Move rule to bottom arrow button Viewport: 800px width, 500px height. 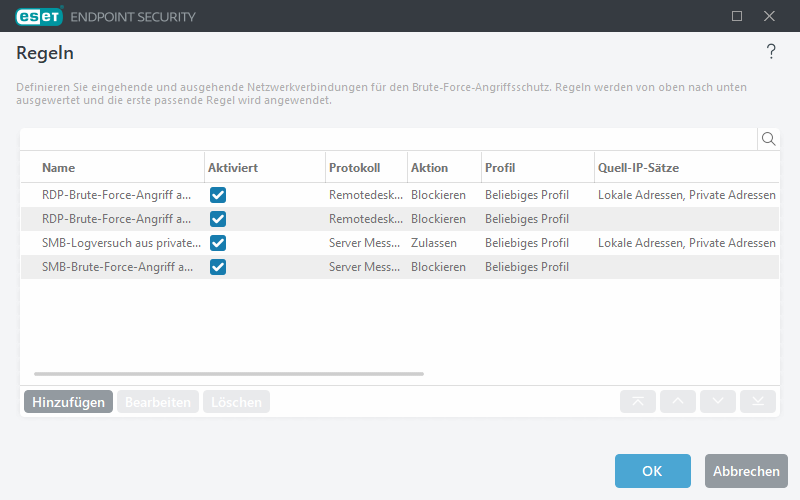pos(758,402)
